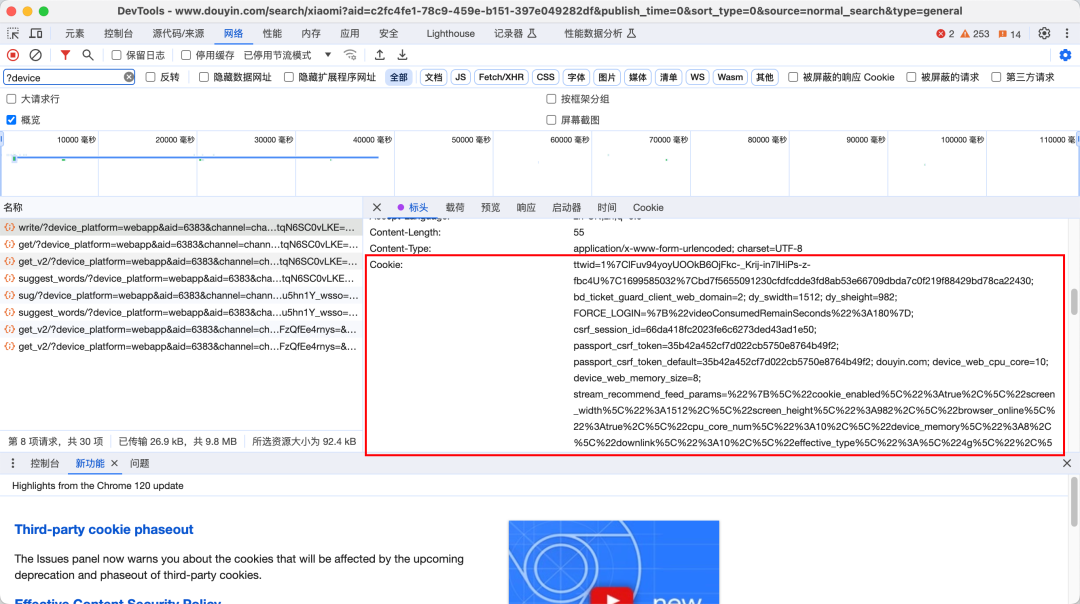
Task: Uncheck the 概览 checkbox
Action: (x=11, y=120)
